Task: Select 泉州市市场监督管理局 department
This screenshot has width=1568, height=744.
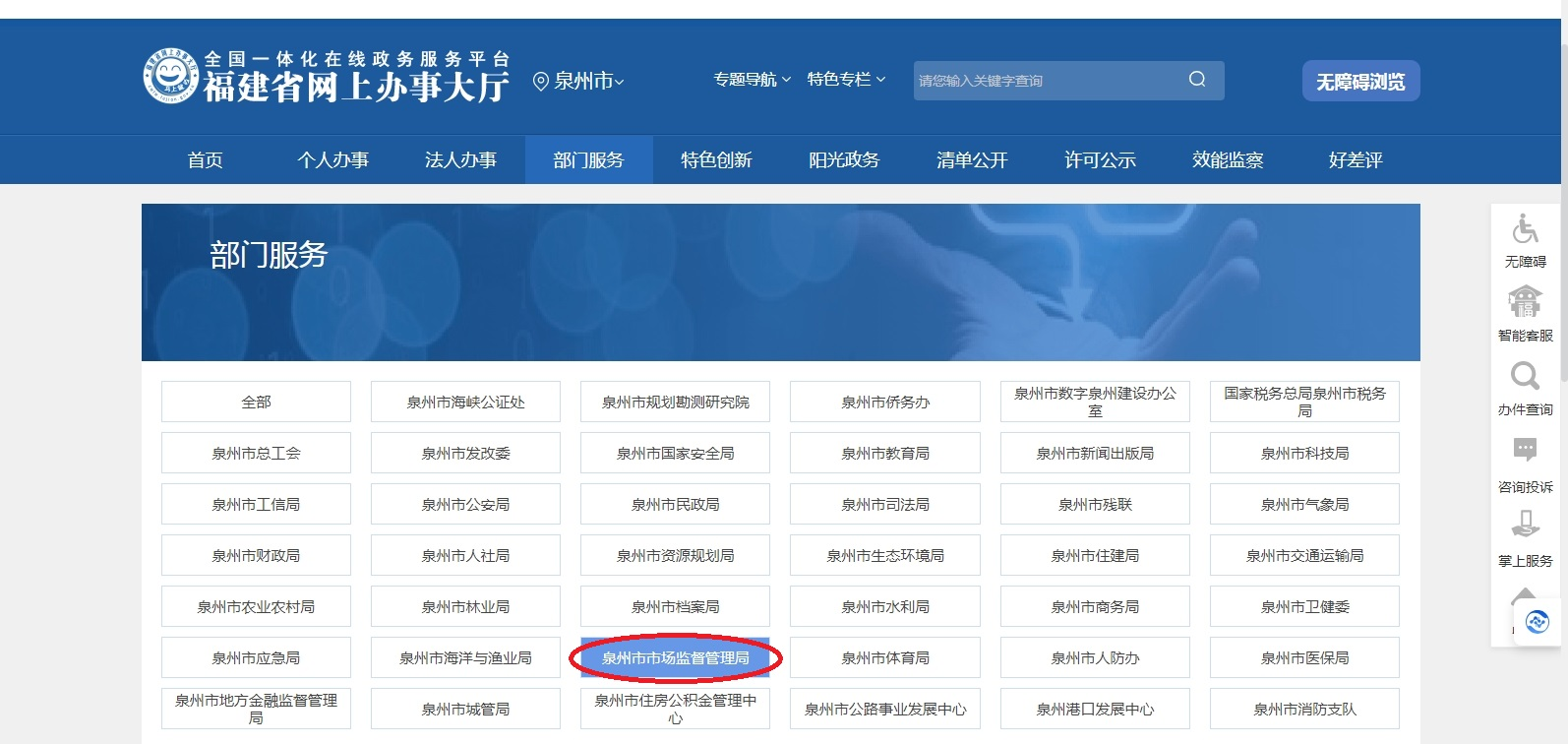Action: click(x=675, y=657)
